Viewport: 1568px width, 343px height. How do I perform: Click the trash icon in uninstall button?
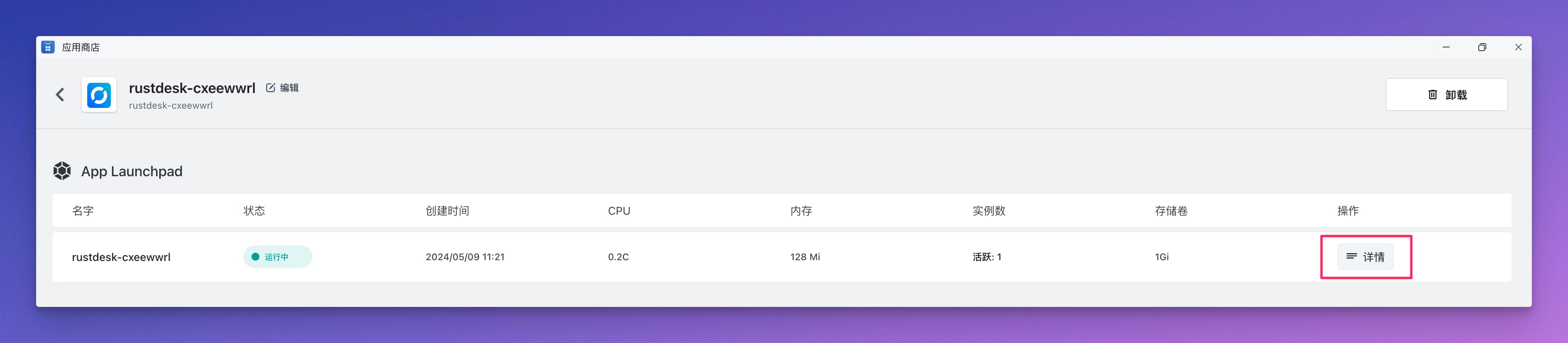tap(1433, 94)
